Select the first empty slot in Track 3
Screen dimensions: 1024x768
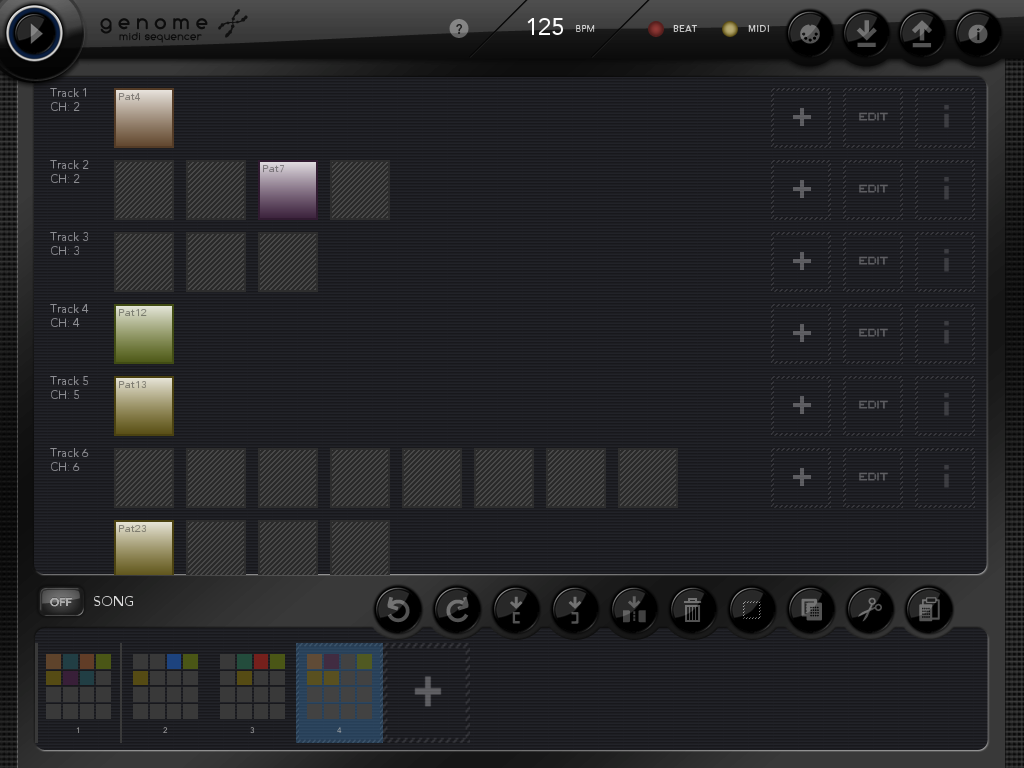pyautogui.click(x=144, y=262)
